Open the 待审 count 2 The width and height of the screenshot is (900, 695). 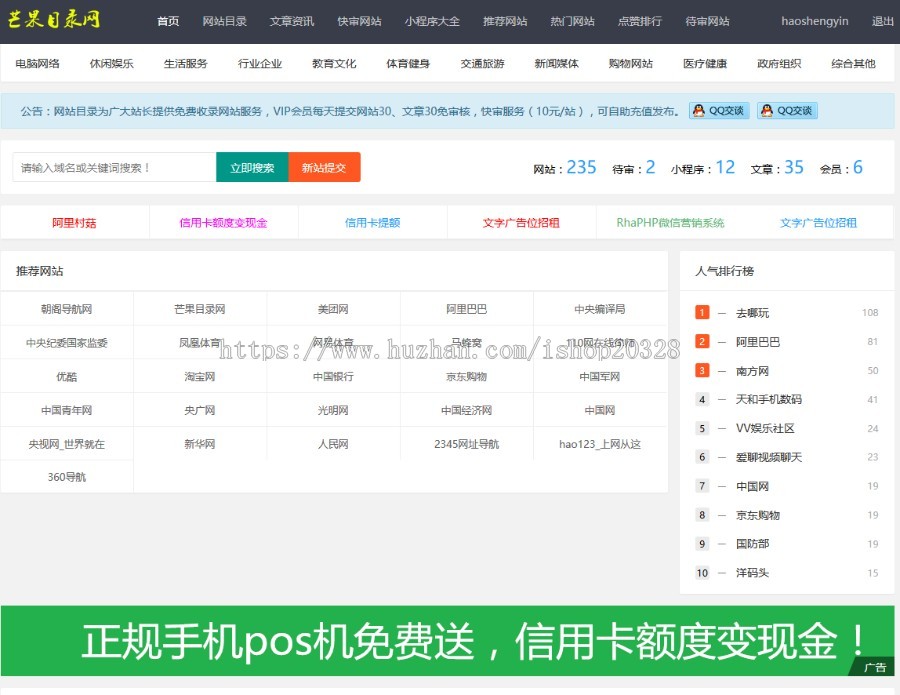[x=650, y=167]
